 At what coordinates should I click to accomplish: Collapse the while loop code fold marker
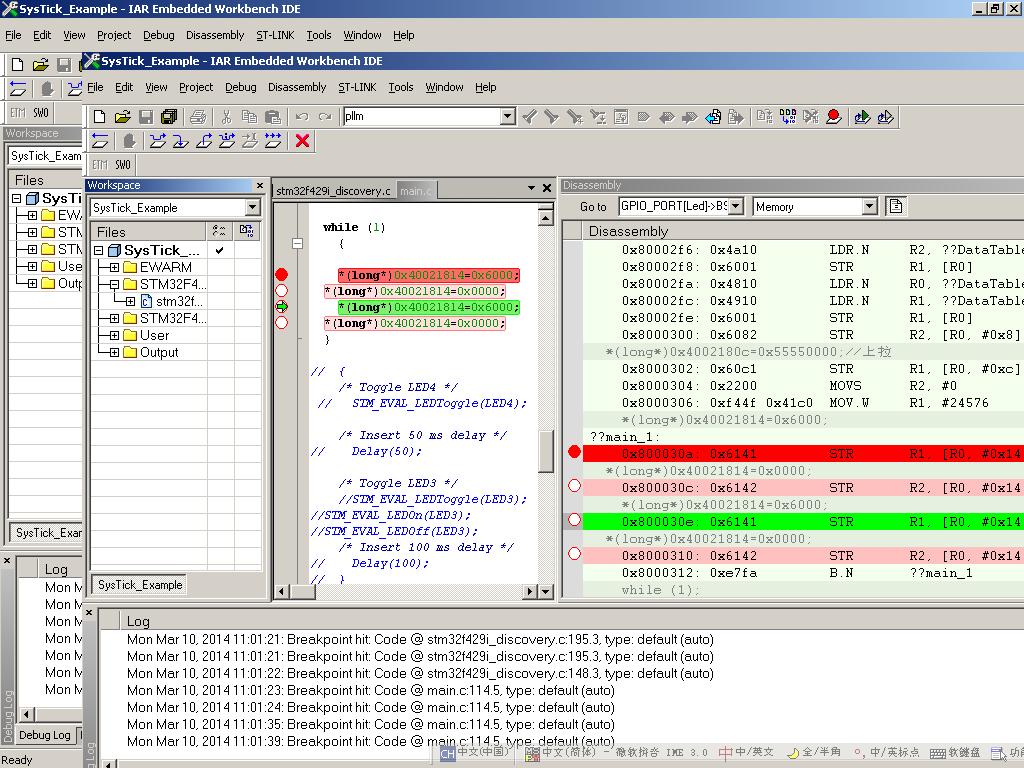click(x=297, y=244)
